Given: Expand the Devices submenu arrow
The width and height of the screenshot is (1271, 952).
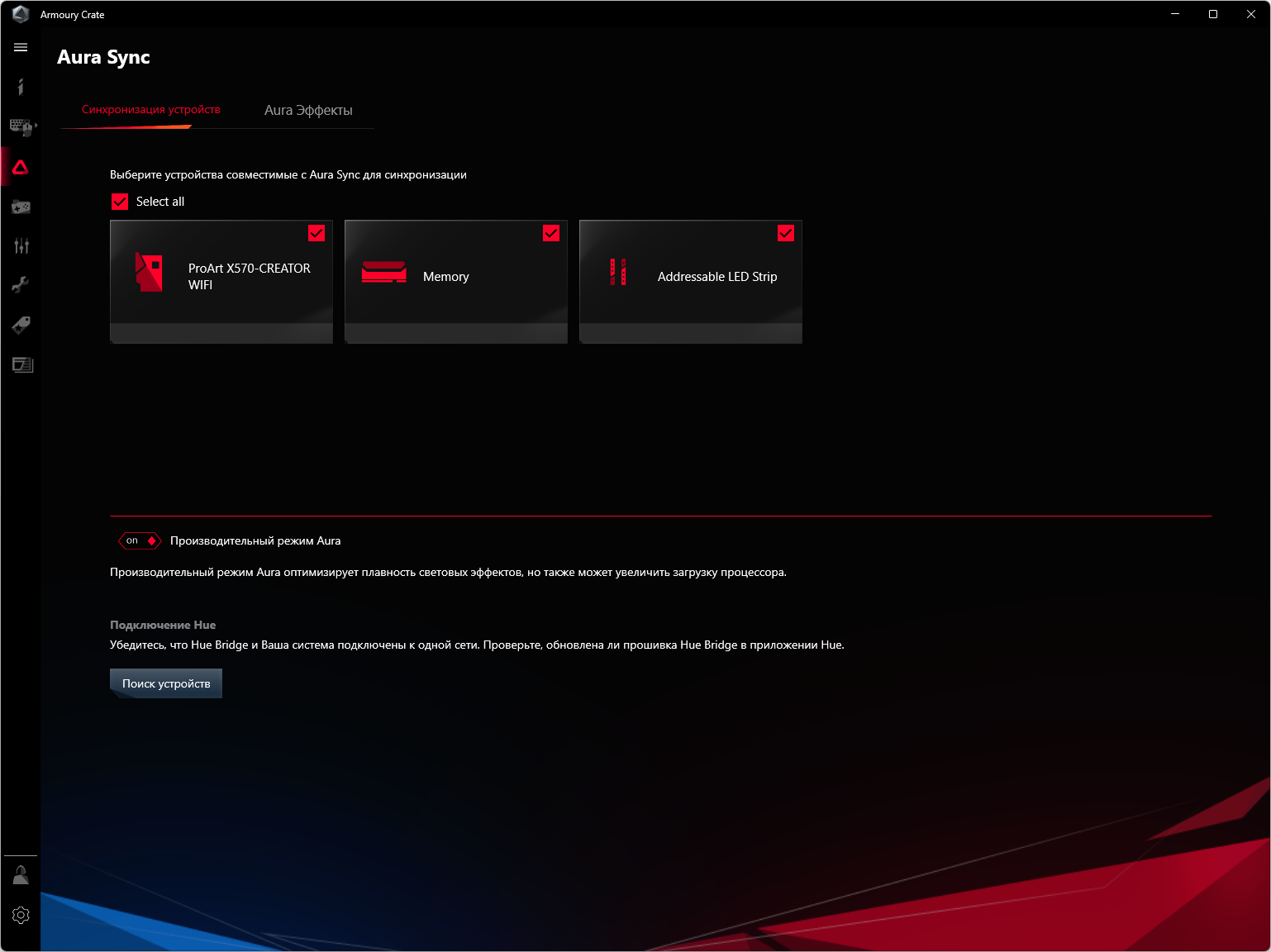Looking at the screenshot, I should [36, 126].
